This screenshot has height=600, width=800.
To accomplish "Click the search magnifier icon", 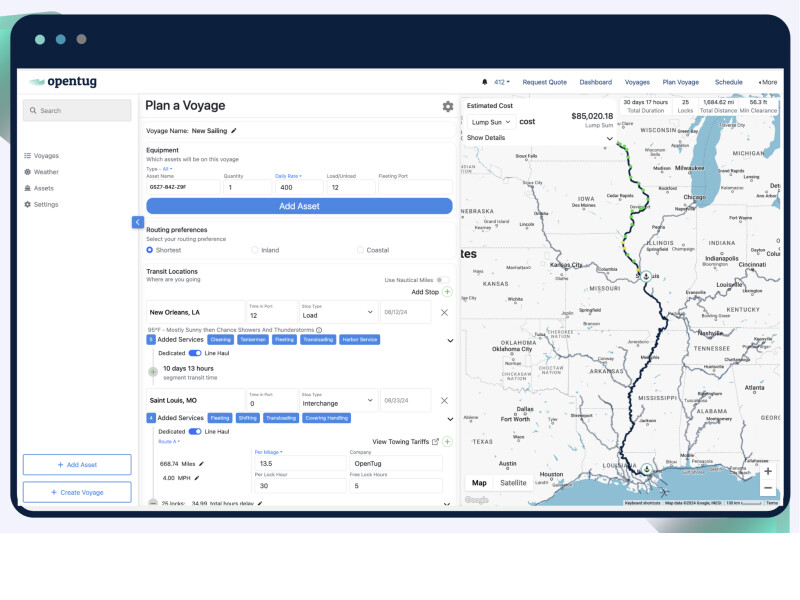I will [33, 110].
